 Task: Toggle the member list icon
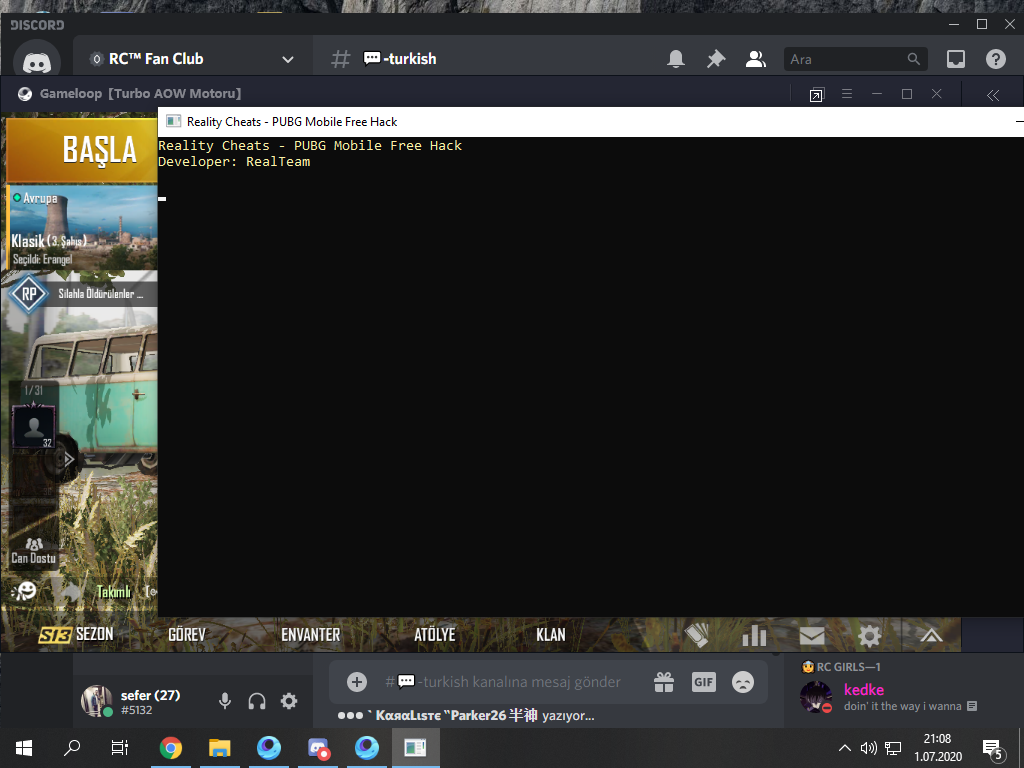point(756,59)
